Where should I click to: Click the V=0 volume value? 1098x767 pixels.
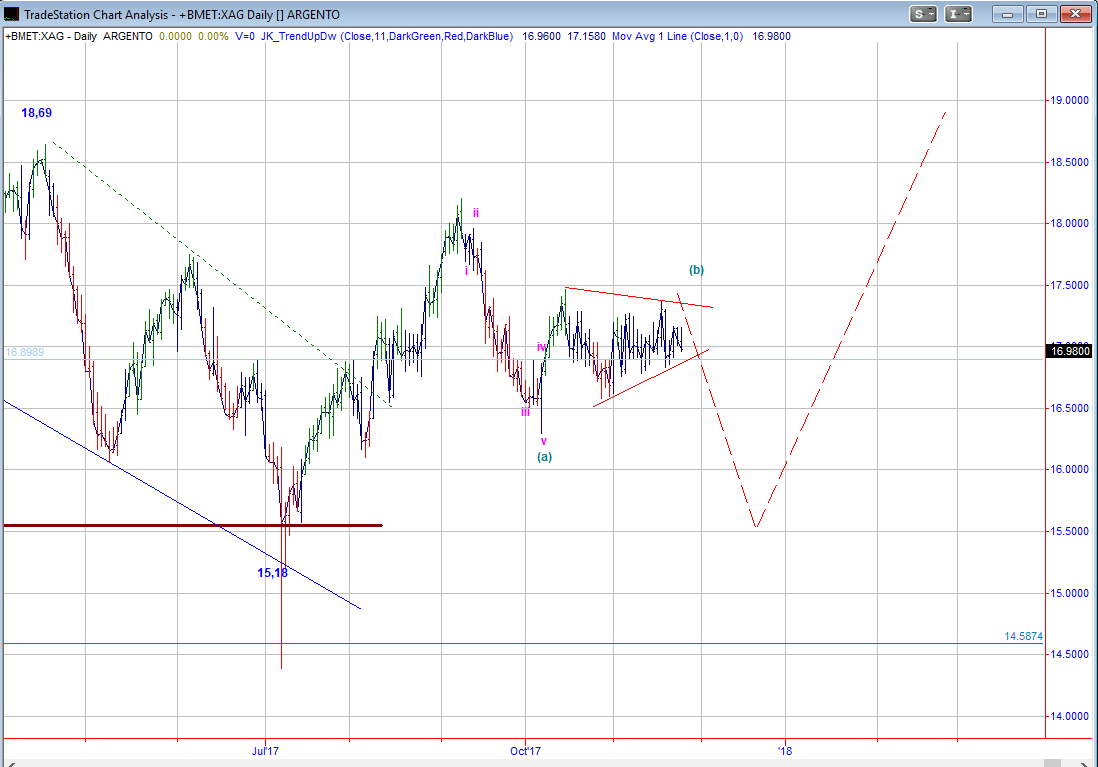coord(245,36)
